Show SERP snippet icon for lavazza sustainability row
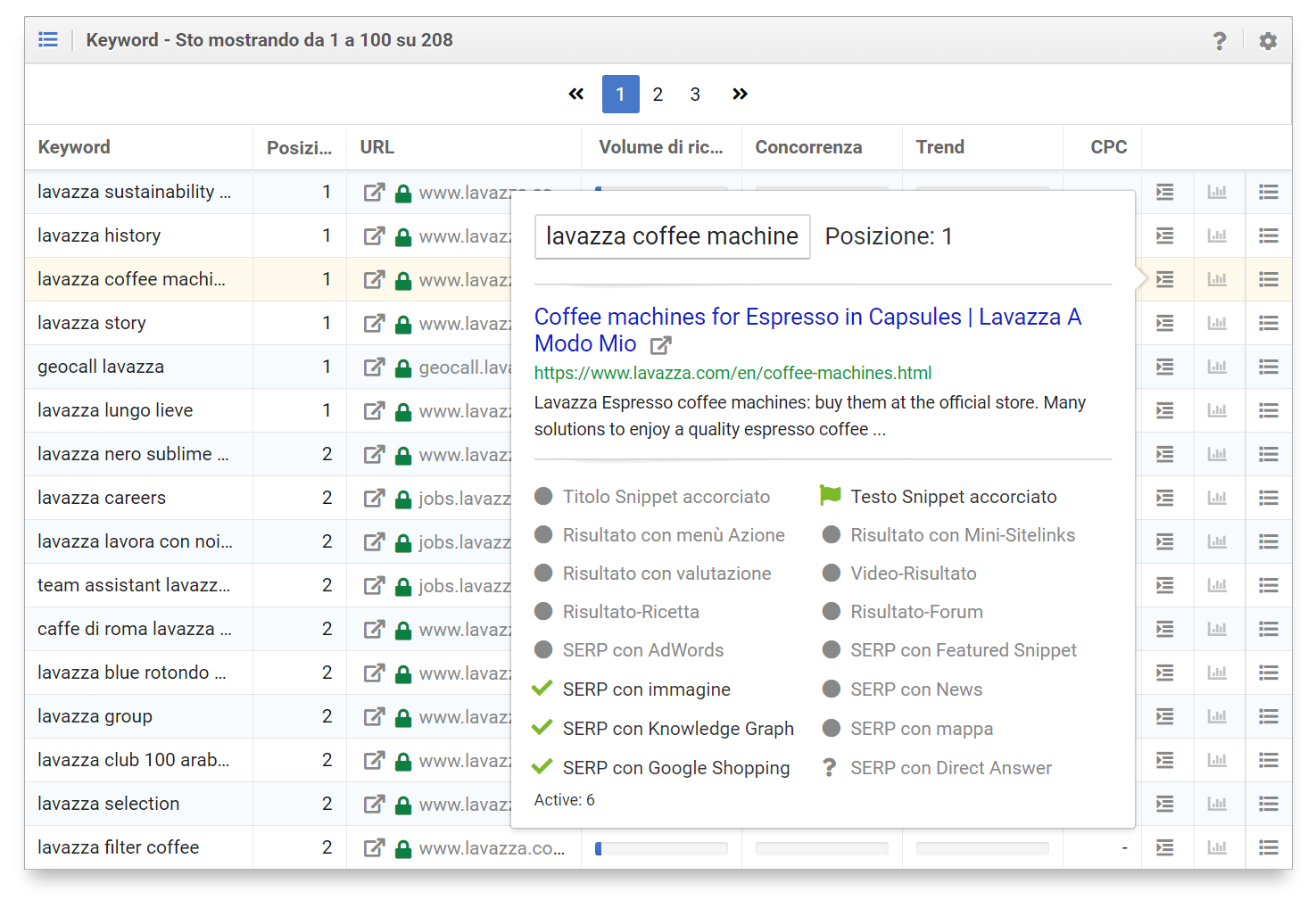 click(x=1165, y=192)
